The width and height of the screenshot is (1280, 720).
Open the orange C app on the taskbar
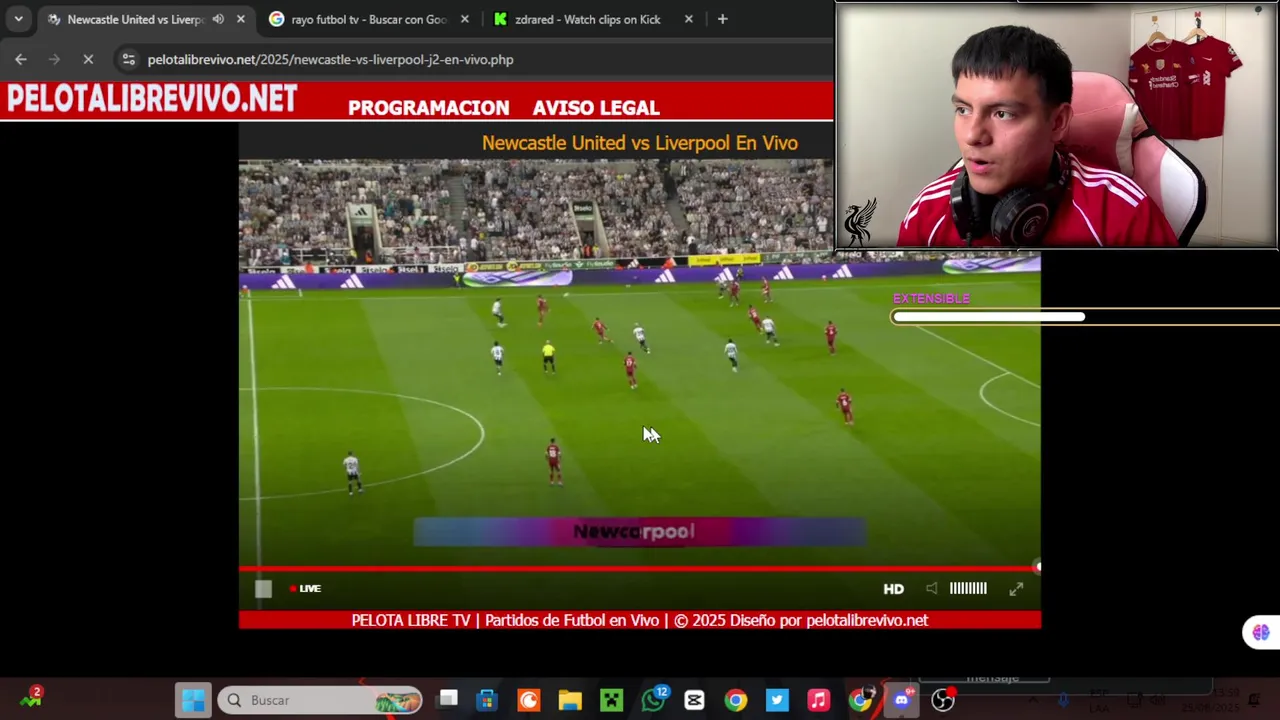click(528, 700)
